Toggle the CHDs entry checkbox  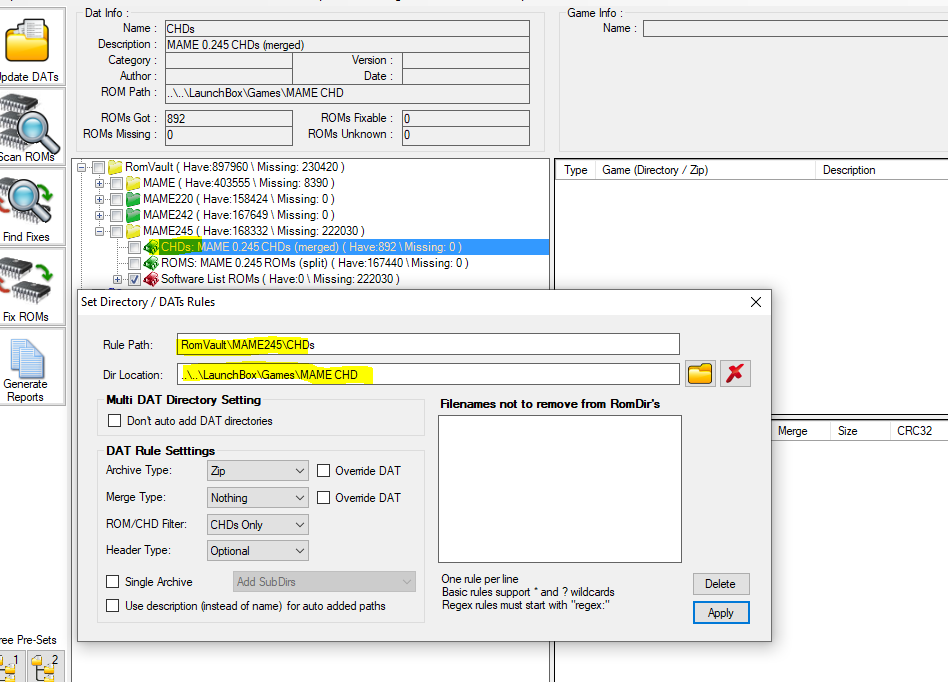[134, 247]
